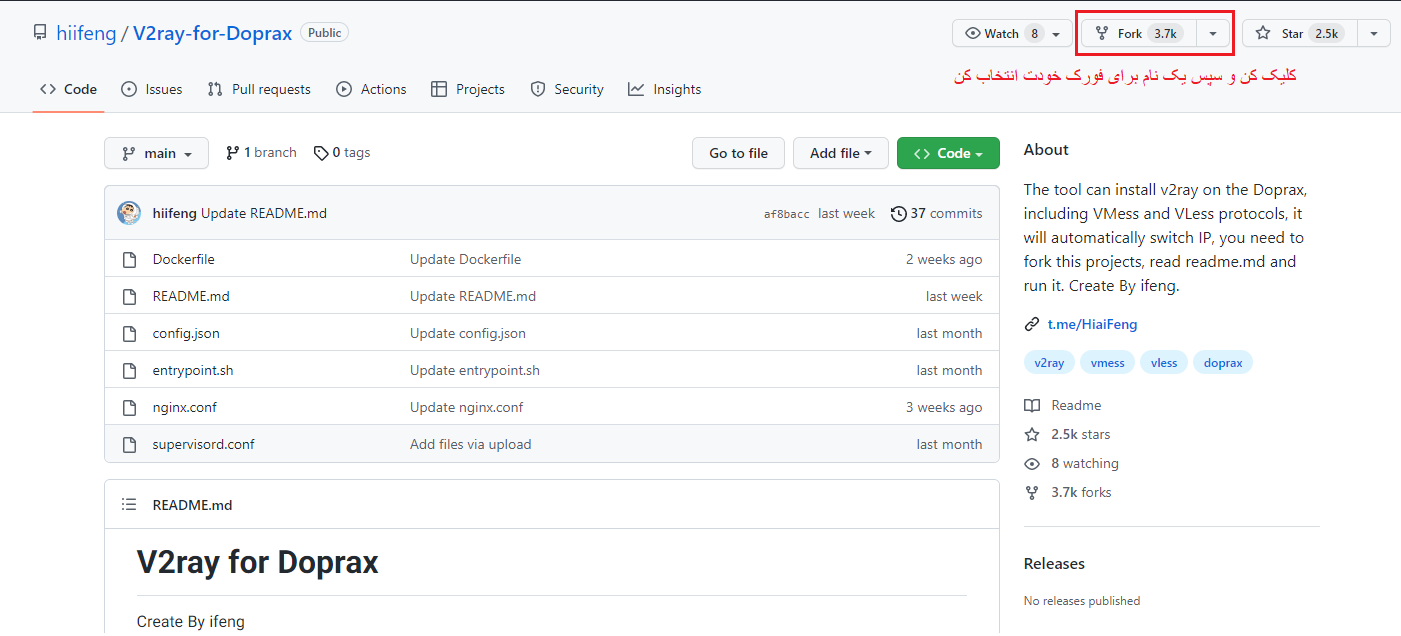This screenshot has width=1401, height=636.
Task: Open the hiifeng owner link
Action: click(86, 33)
